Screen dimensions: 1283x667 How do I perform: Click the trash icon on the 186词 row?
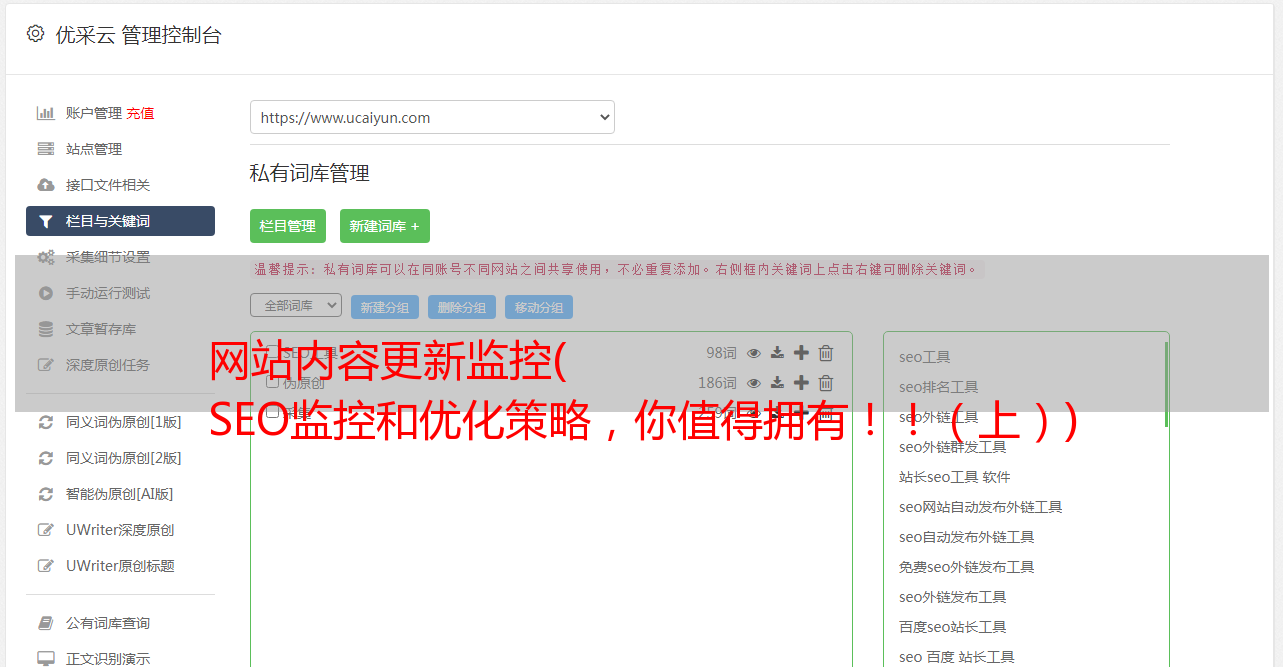pyautogui.click(x=826, y=383)
